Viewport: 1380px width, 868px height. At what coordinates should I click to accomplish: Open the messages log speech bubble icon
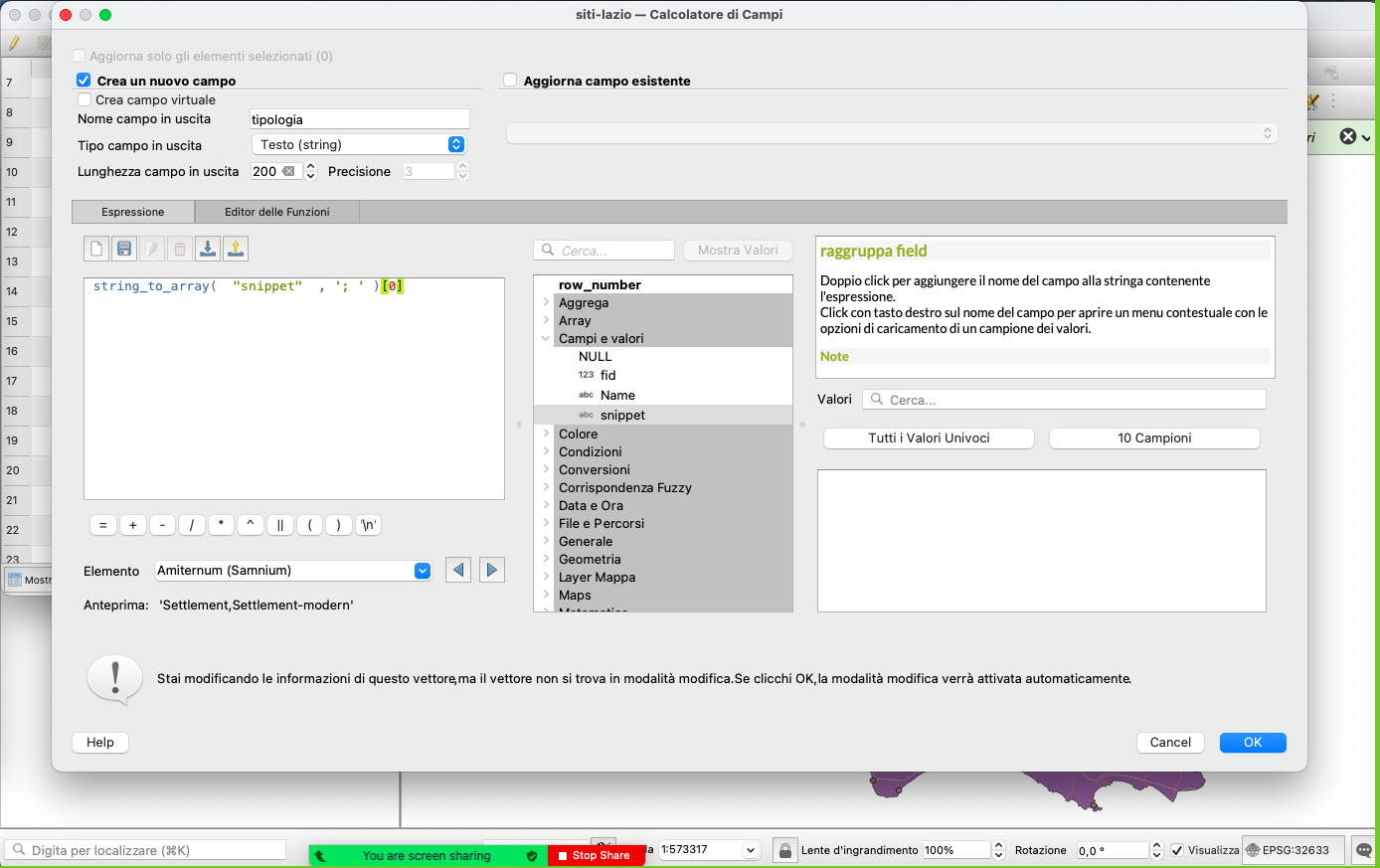[1364, 850]
